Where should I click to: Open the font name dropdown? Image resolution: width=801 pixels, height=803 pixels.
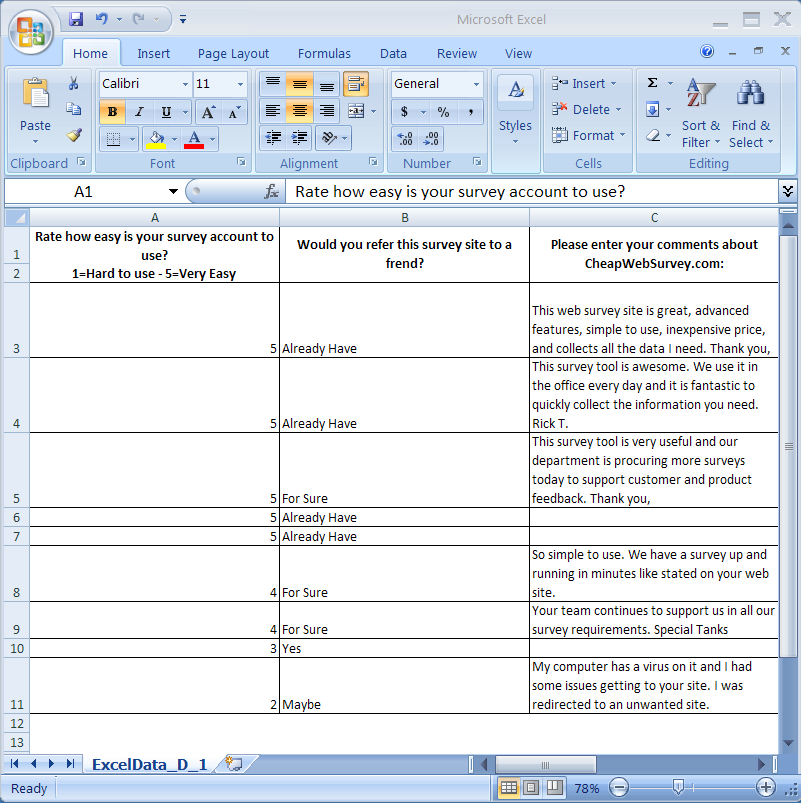pos(184,85)
